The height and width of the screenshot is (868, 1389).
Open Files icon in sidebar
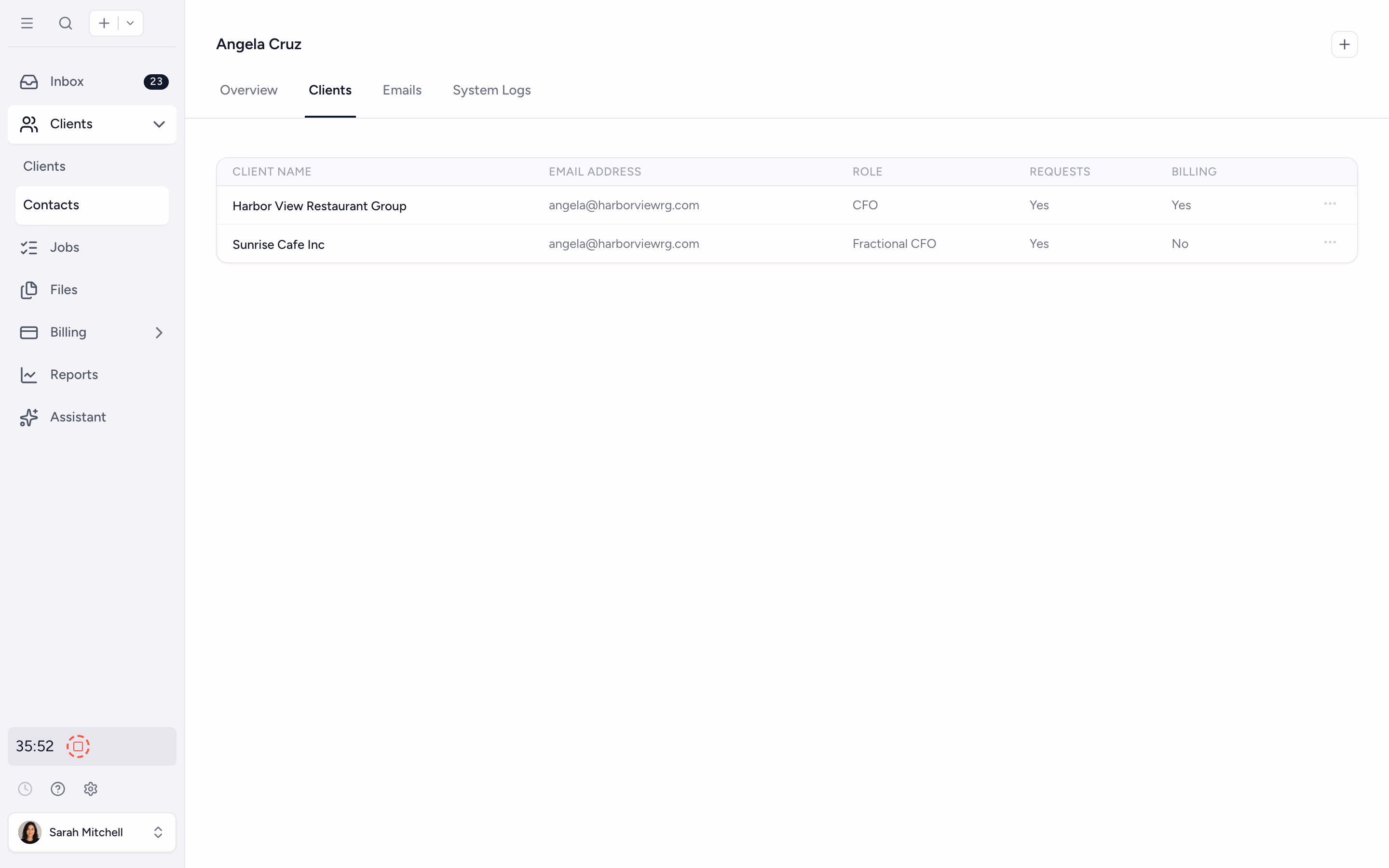click(29, 290)
